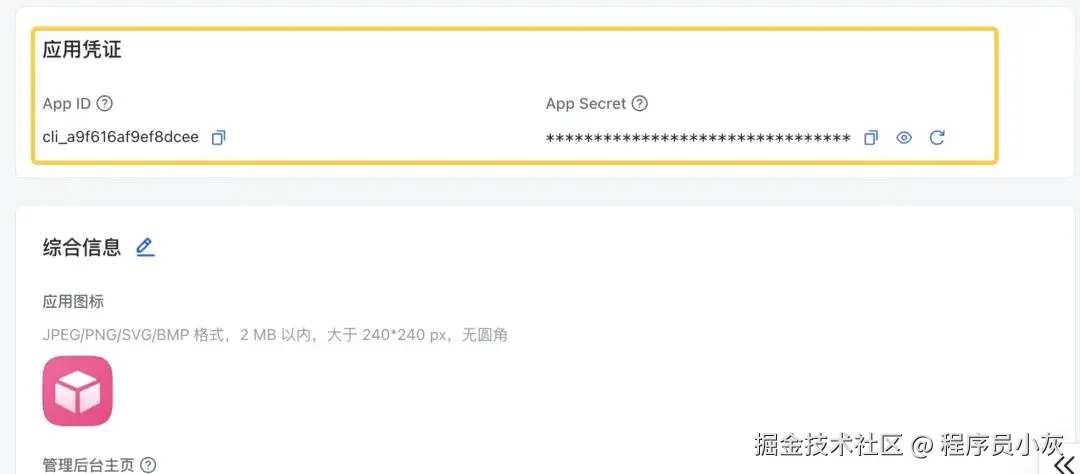Copy the App Secret value
Image resolution: width=1080 pixels, height=474 pixels.
[871, 138]
